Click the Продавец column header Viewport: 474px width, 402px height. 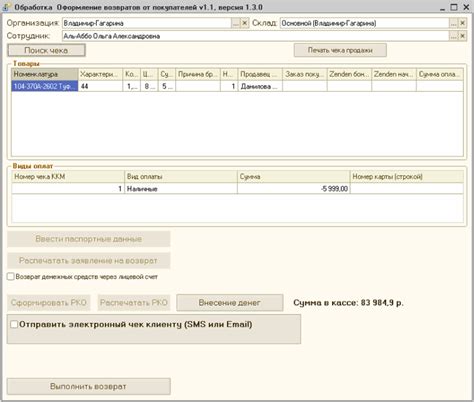tap(260, 74)
